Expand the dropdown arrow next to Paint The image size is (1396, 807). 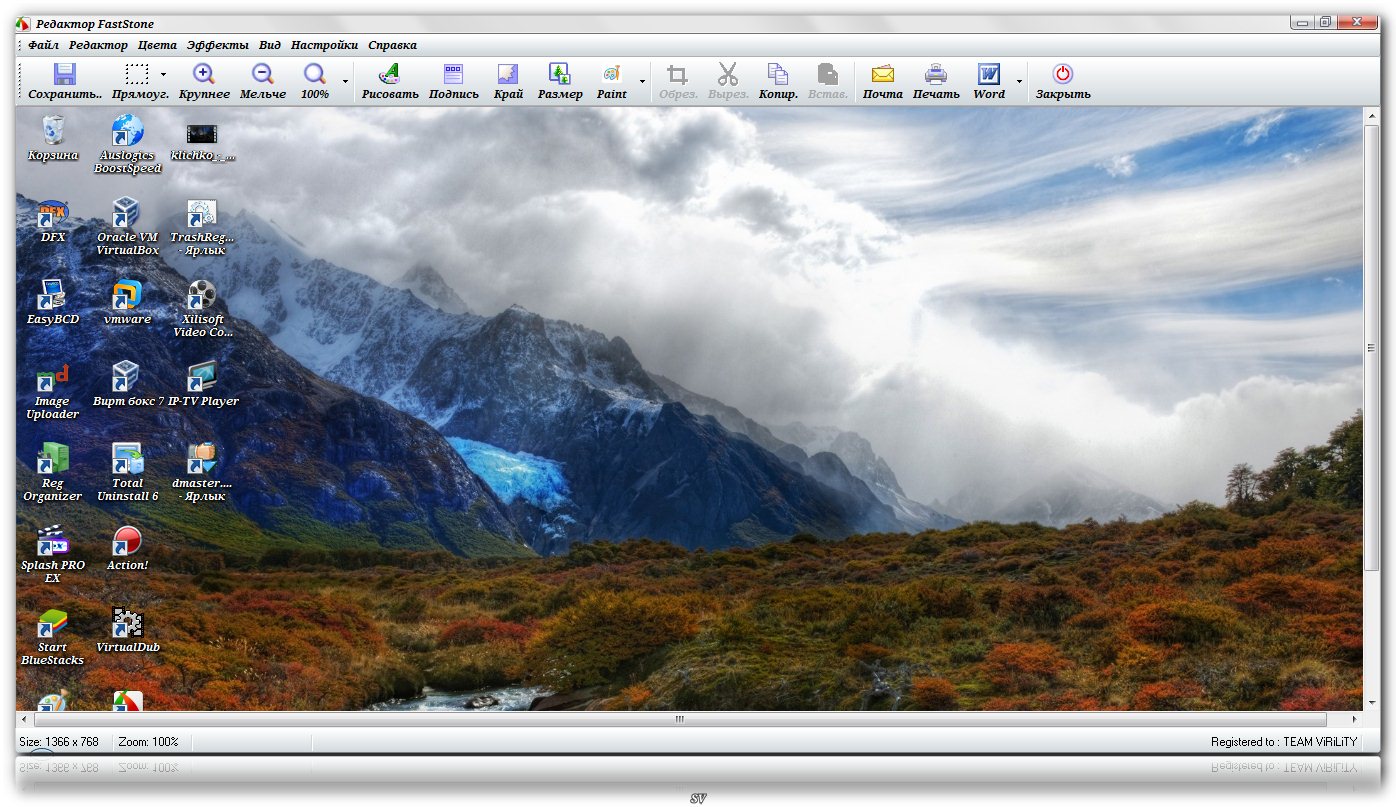click(x=642, y=81)
